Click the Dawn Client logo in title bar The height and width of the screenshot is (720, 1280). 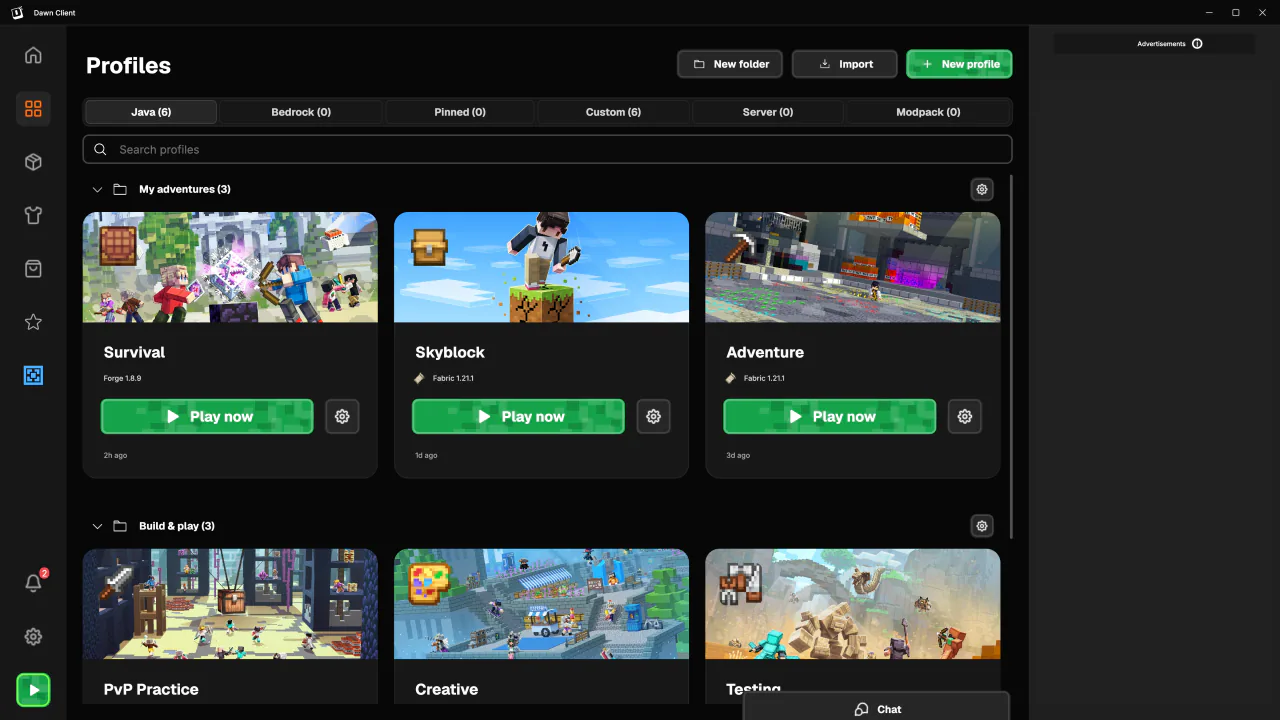coord(17,13)
